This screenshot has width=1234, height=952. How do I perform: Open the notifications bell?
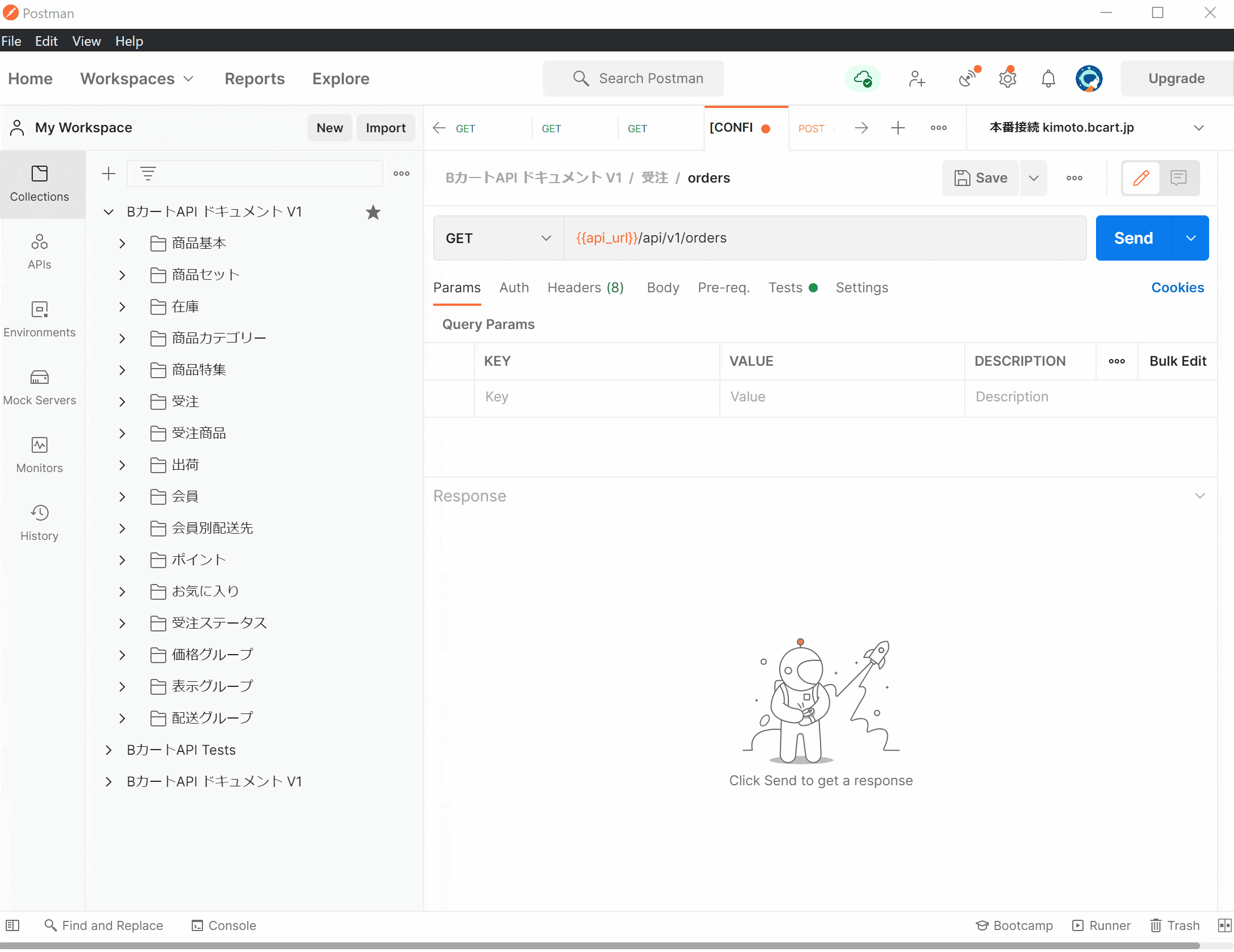1048,79
